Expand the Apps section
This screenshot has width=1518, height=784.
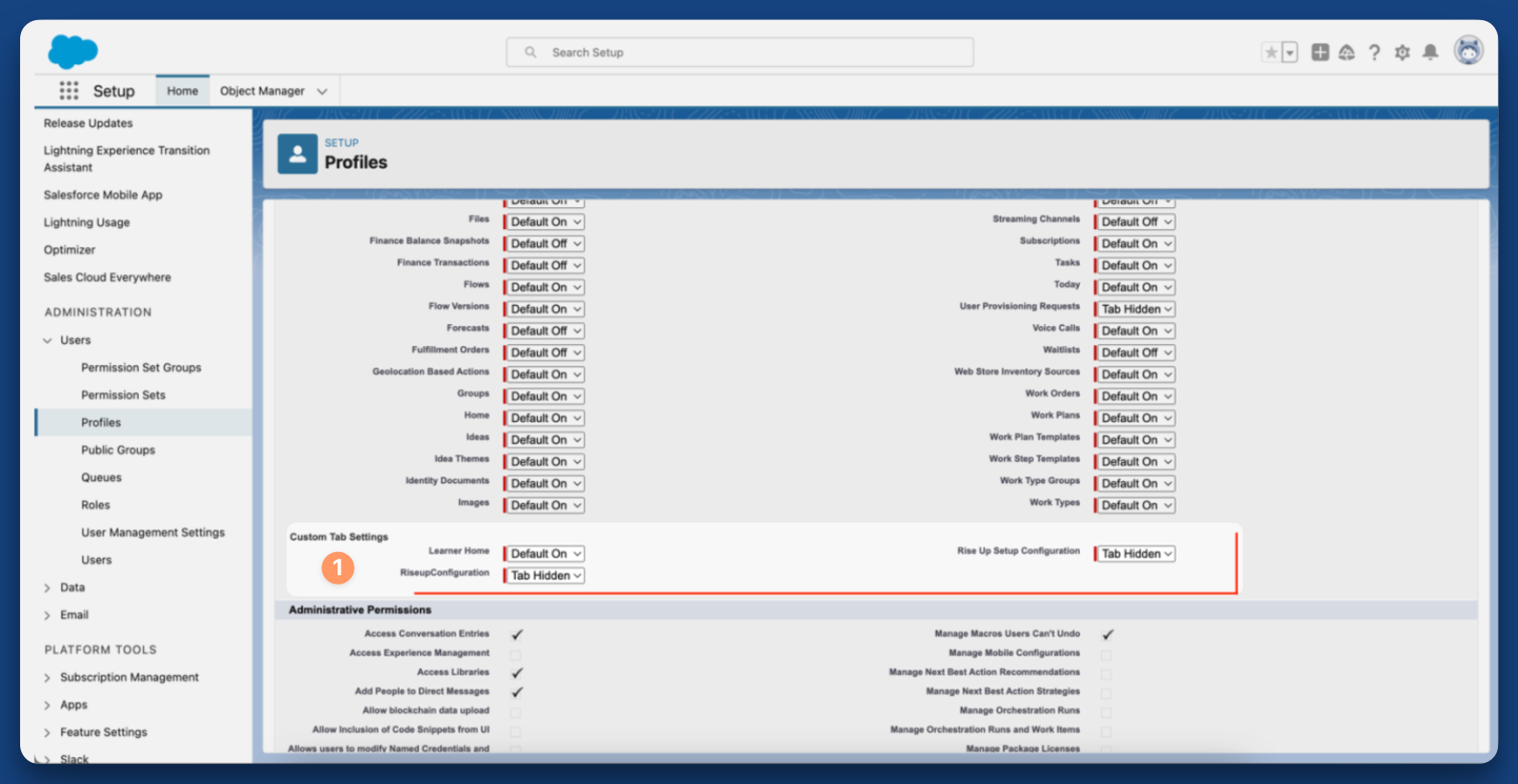(47, 705)
